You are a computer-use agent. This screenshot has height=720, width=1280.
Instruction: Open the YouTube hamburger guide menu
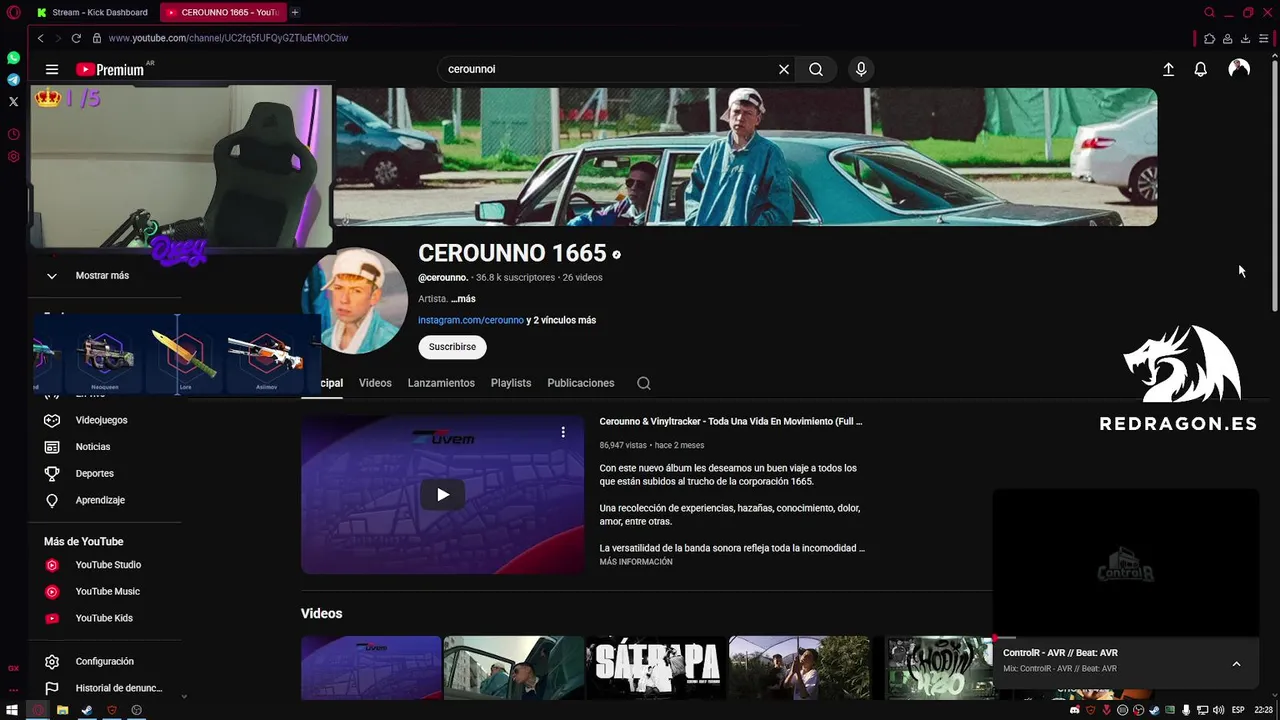point(52,69)
